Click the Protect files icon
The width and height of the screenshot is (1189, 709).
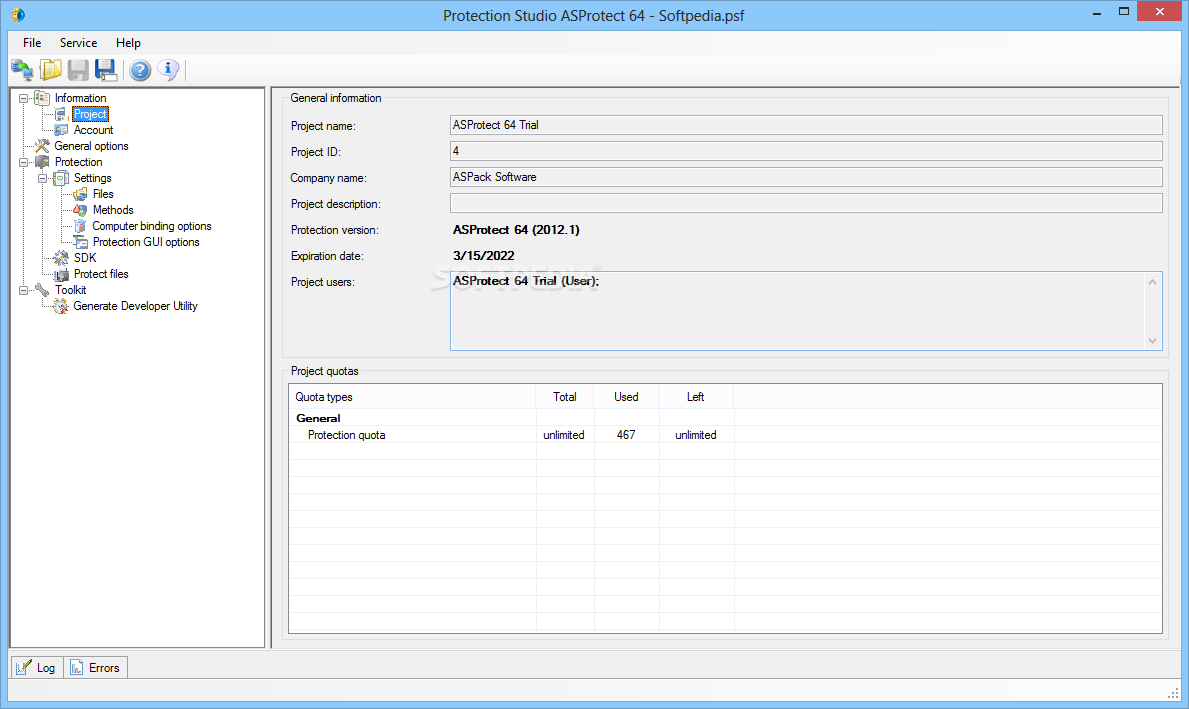[x=61, y=274]
